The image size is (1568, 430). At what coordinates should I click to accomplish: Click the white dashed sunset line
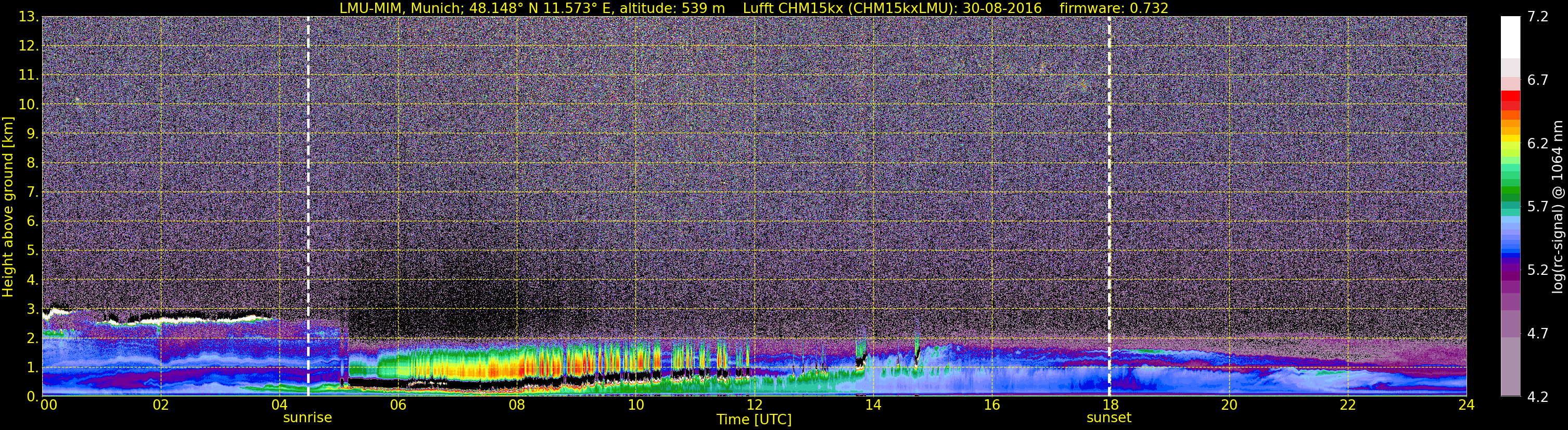point(1109,206)
